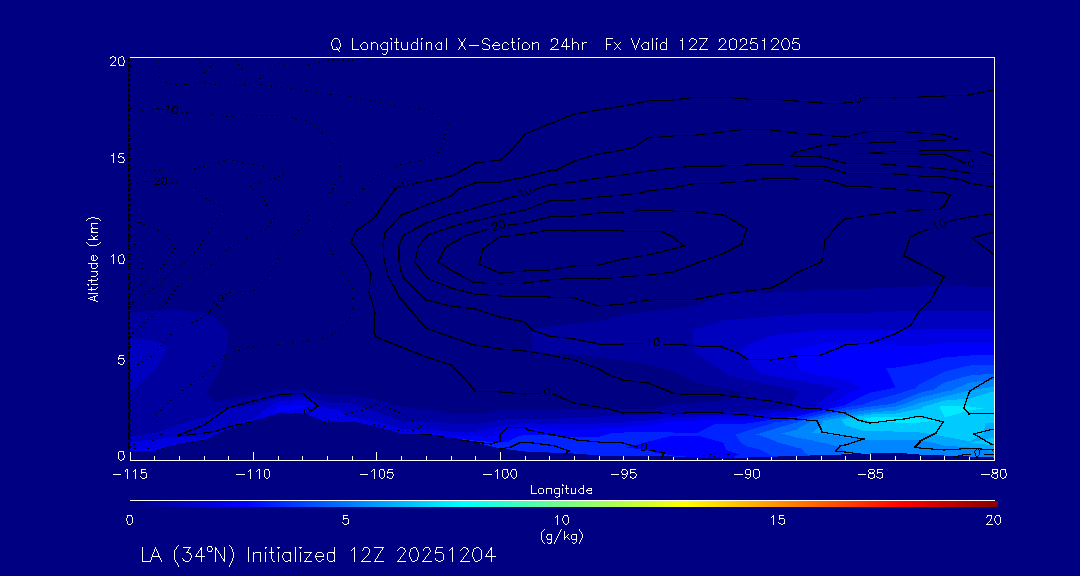Click the 10 km altitude tick label

click(115, 259)
